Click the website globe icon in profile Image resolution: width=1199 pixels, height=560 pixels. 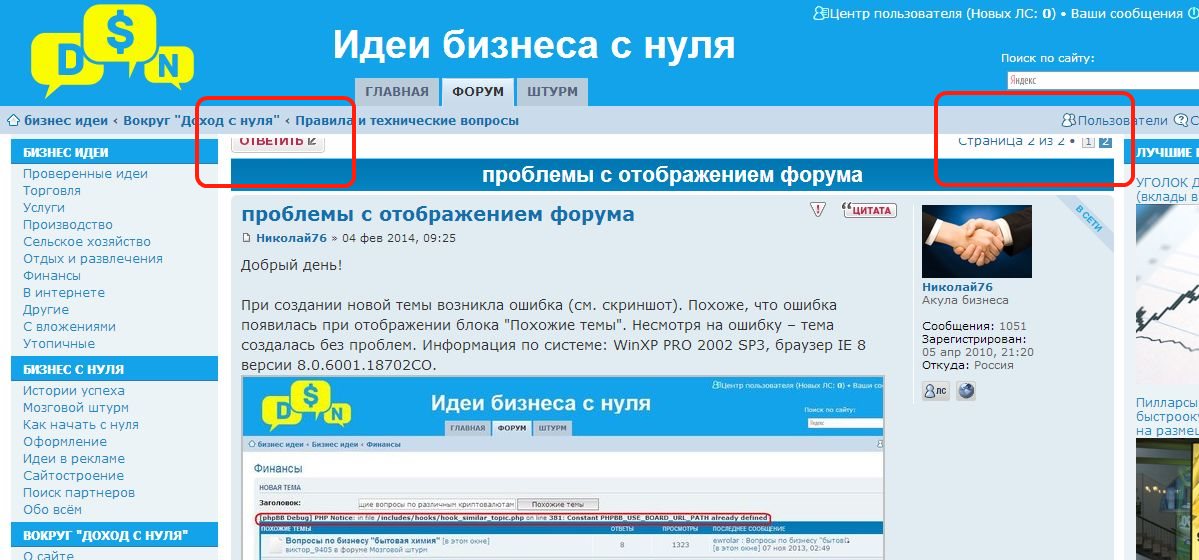966,391
